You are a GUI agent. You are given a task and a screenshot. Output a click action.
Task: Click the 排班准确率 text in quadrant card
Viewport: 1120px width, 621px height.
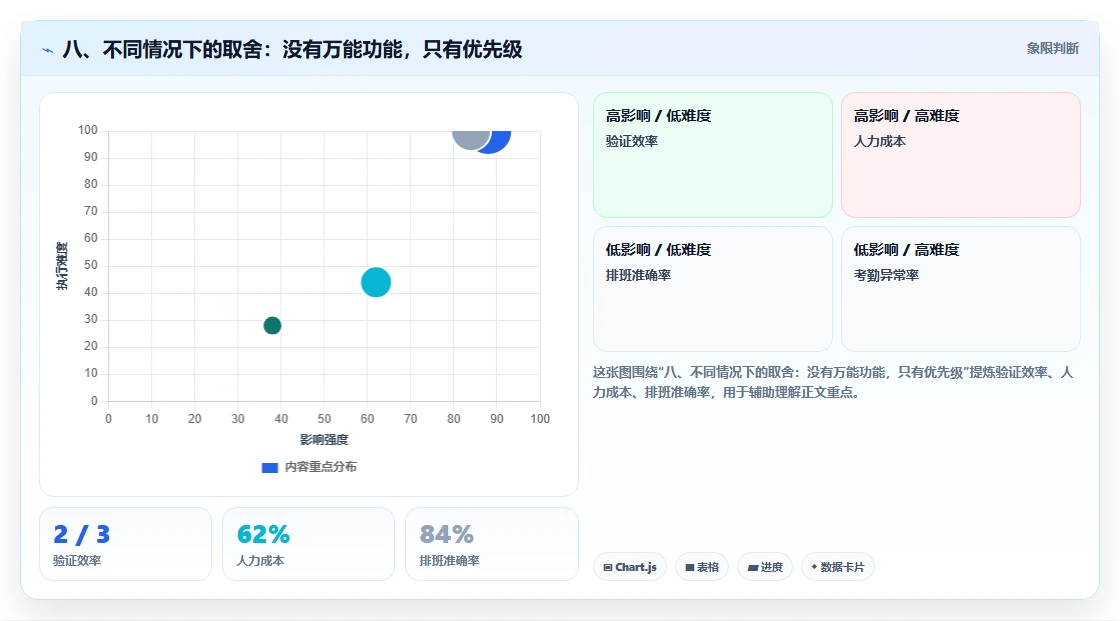(638, 275)
